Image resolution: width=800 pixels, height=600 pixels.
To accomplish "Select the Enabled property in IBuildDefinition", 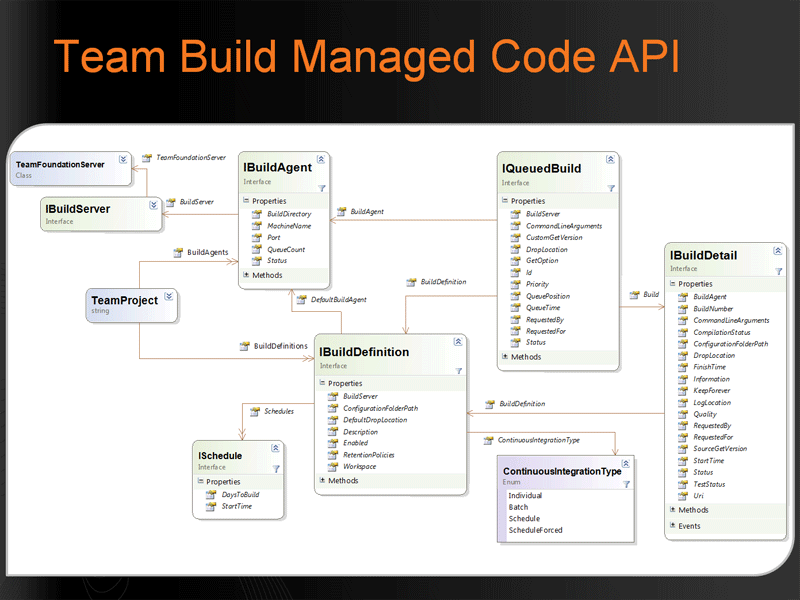I will [x=355, y=443].
